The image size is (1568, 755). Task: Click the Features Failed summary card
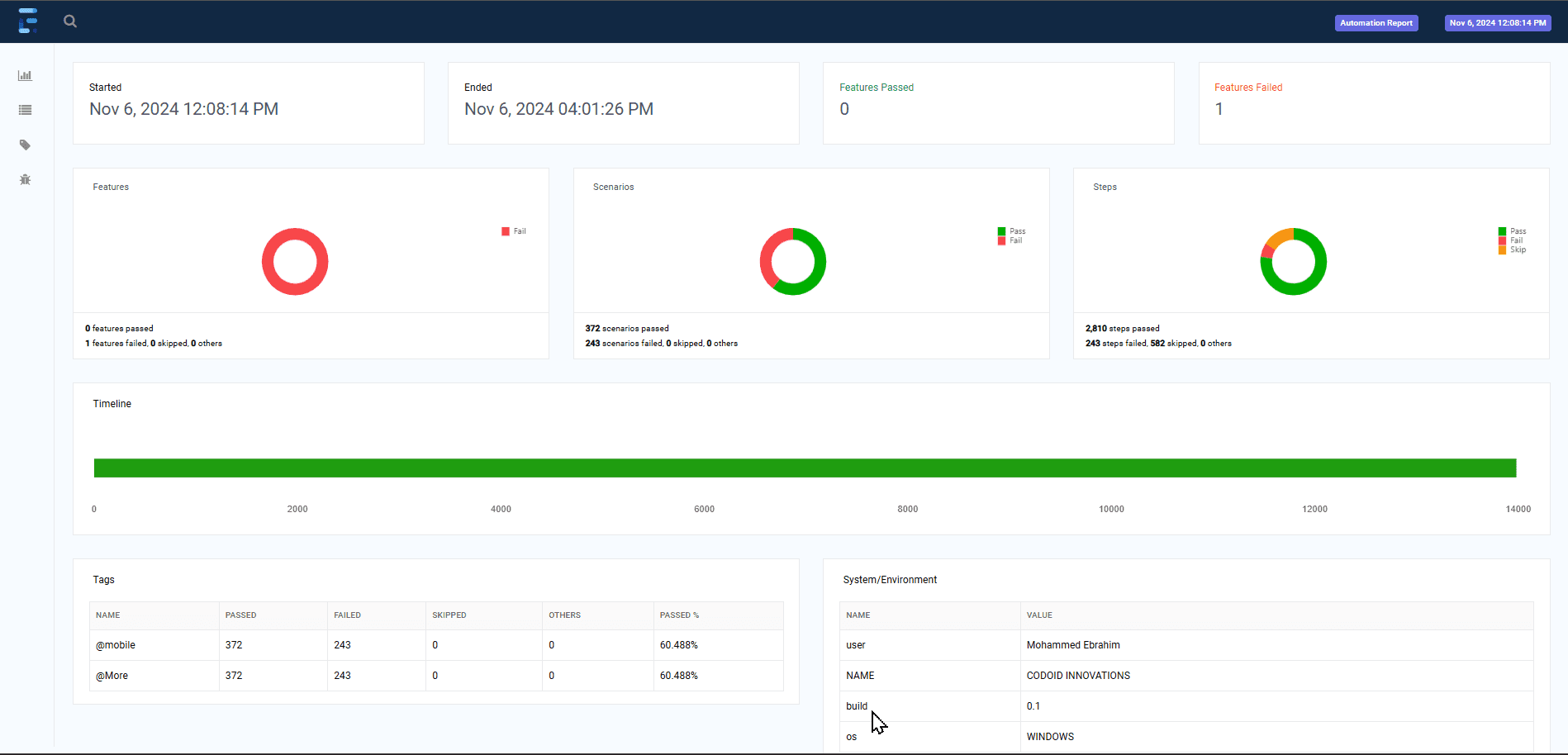pyautogui.click(x=1373, y=102)
